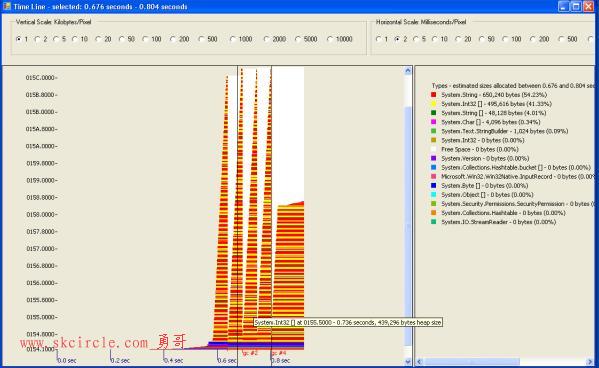Select vertical scale 100 radio button
Viewport: 599px width, 368px height.
(x=146, y=39)
